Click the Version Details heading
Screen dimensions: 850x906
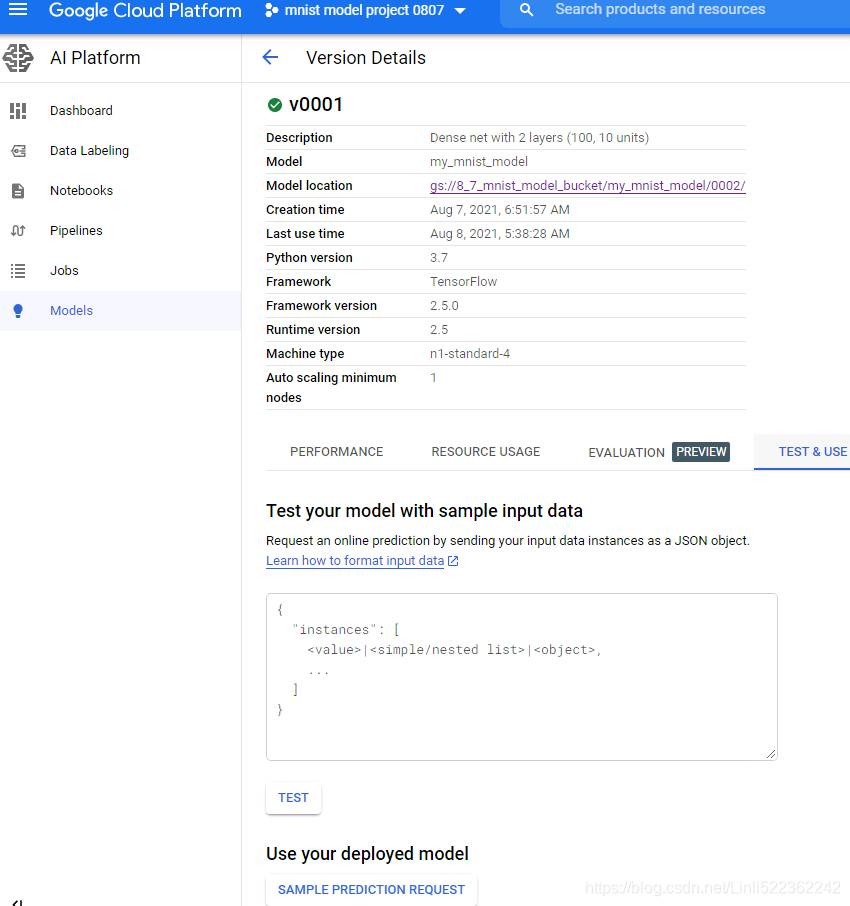point(366,58)
